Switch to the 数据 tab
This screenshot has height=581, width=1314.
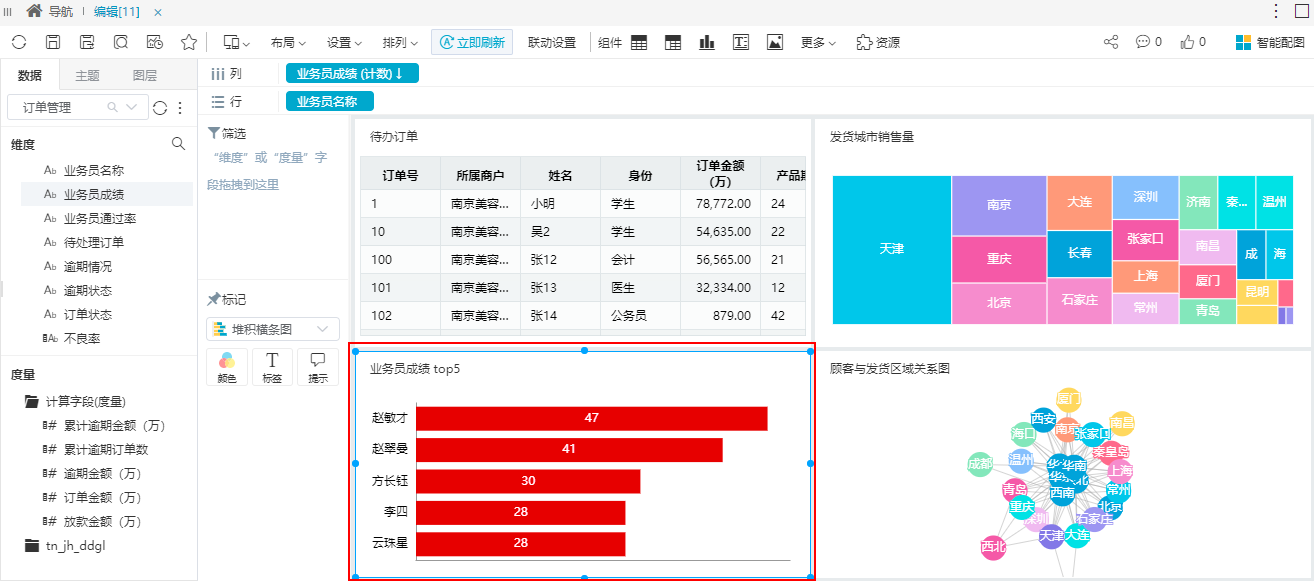[x=30, y=76]
